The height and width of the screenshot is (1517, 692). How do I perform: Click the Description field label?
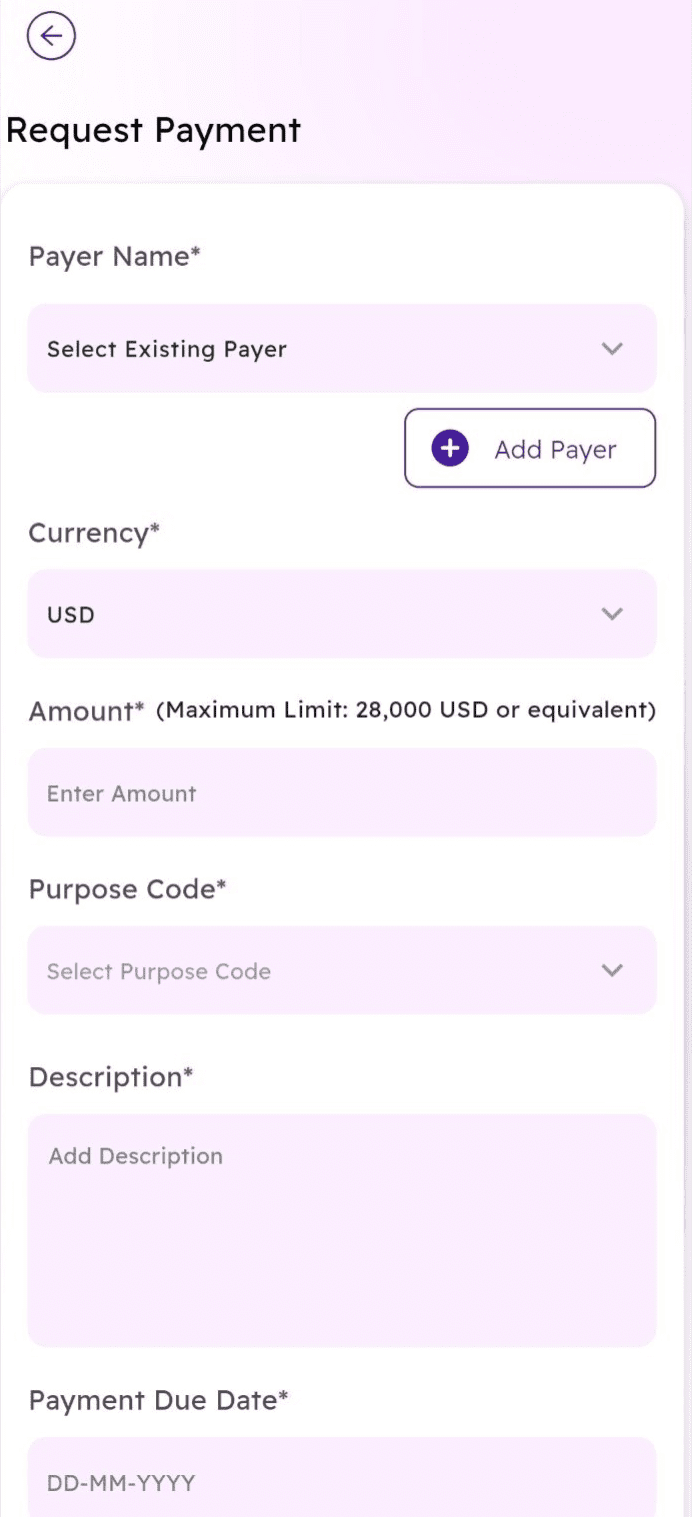[x=110, y=1077]
